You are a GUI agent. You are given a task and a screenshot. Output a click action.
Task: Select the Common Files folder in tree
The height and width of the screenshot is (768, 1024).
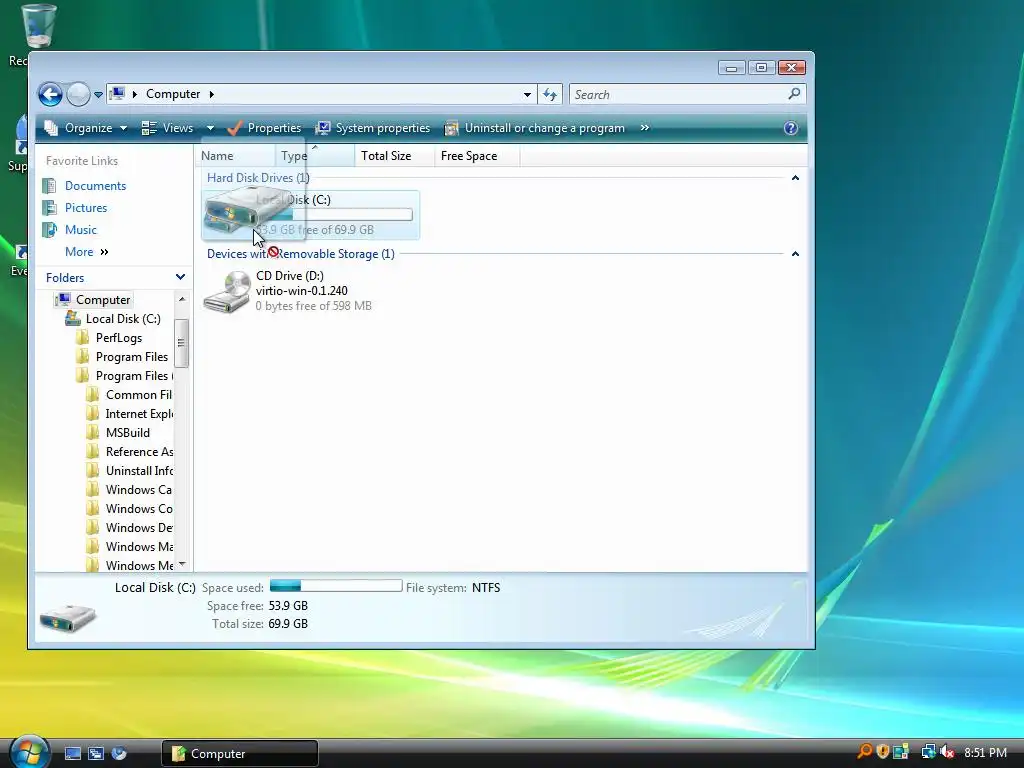138,395
